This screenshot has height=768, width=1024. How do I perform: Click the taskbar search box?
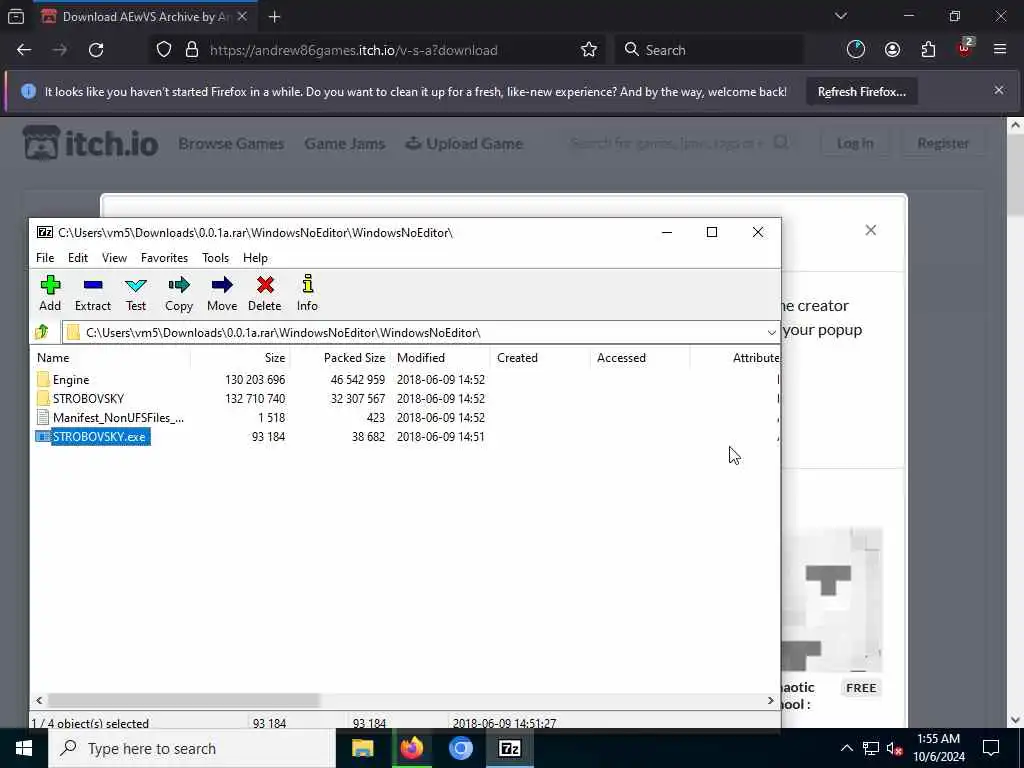[x=191, y=748]
